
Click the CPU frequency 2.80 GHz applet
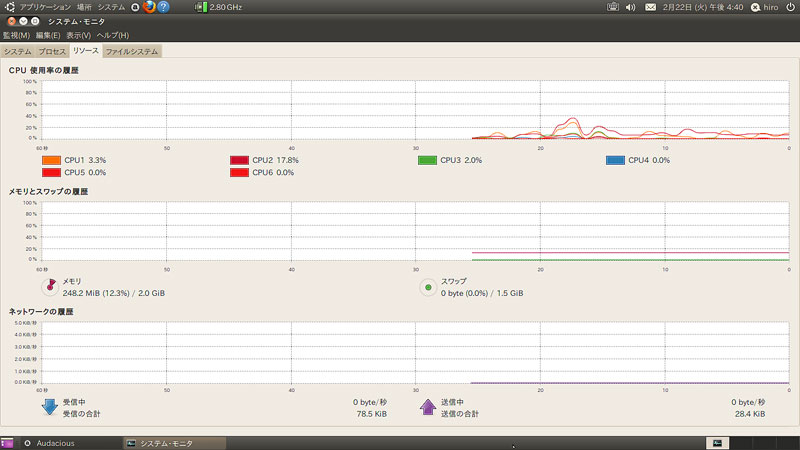click(x=220, y=7)
